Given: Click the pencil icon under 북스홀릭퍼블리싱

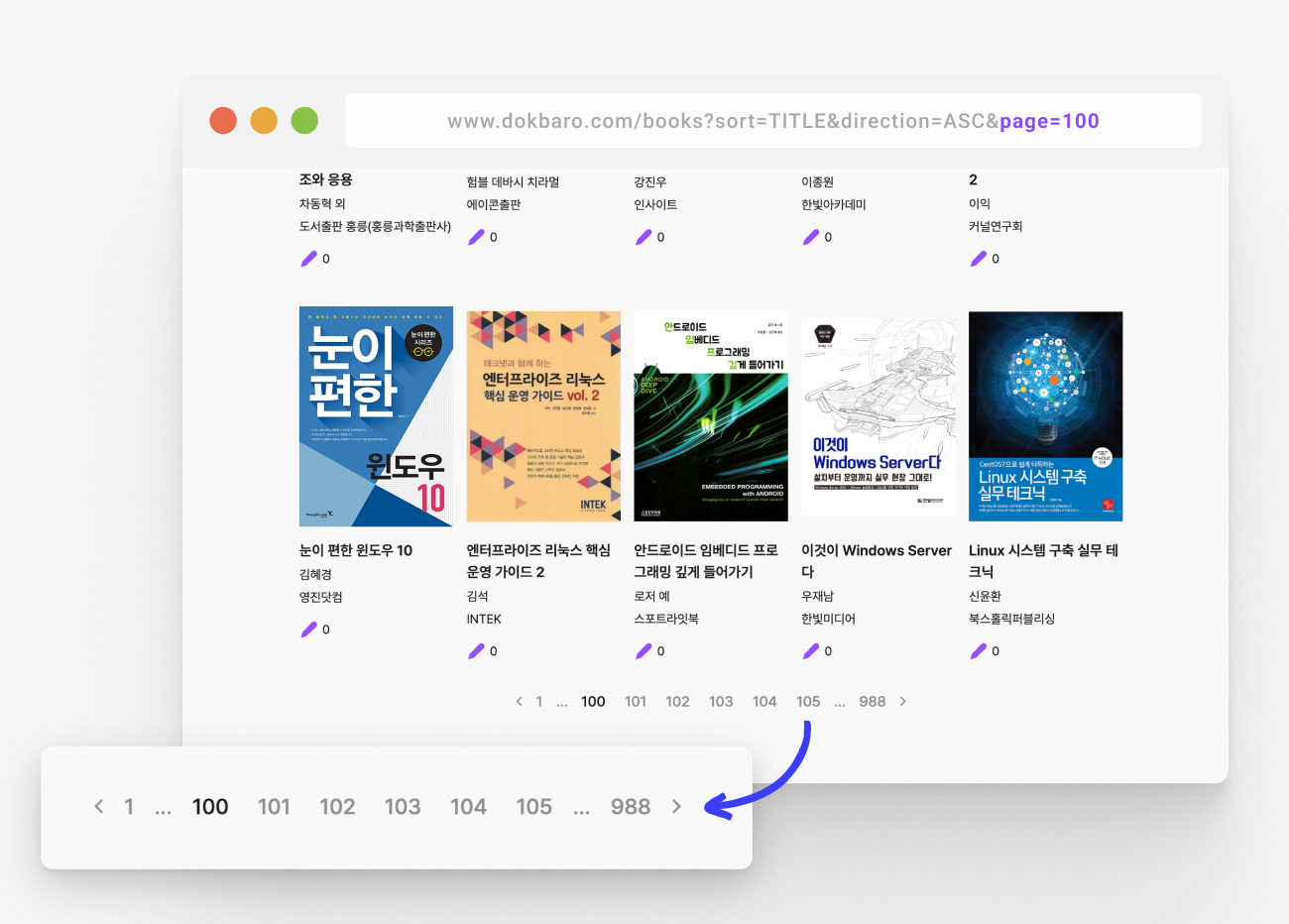Looking at the screenshot, I should pyautogui.click(x=979, y=651).
